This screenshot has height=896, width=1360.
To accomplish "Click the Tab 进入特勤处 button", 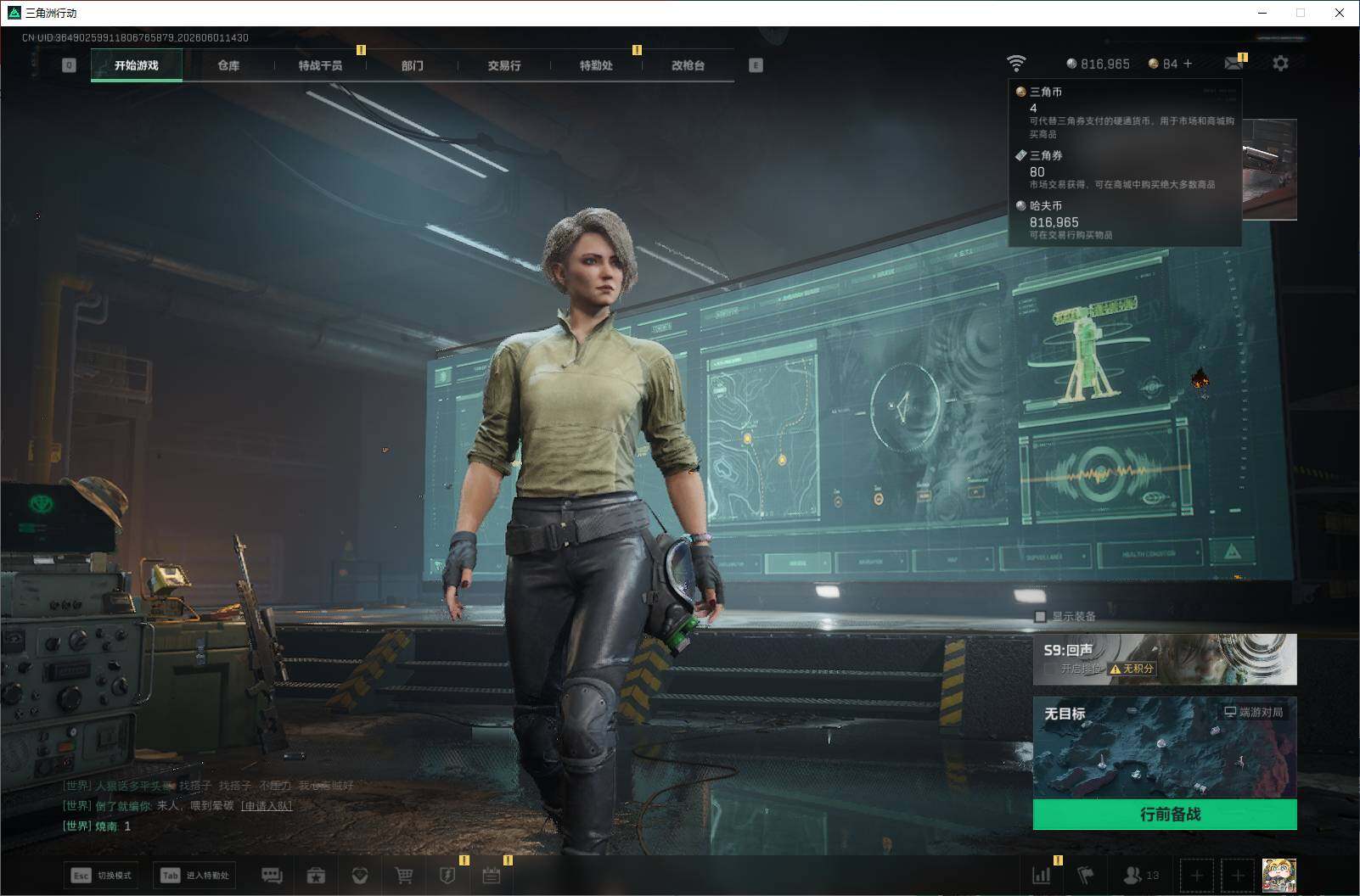I will tap(194, 875).
